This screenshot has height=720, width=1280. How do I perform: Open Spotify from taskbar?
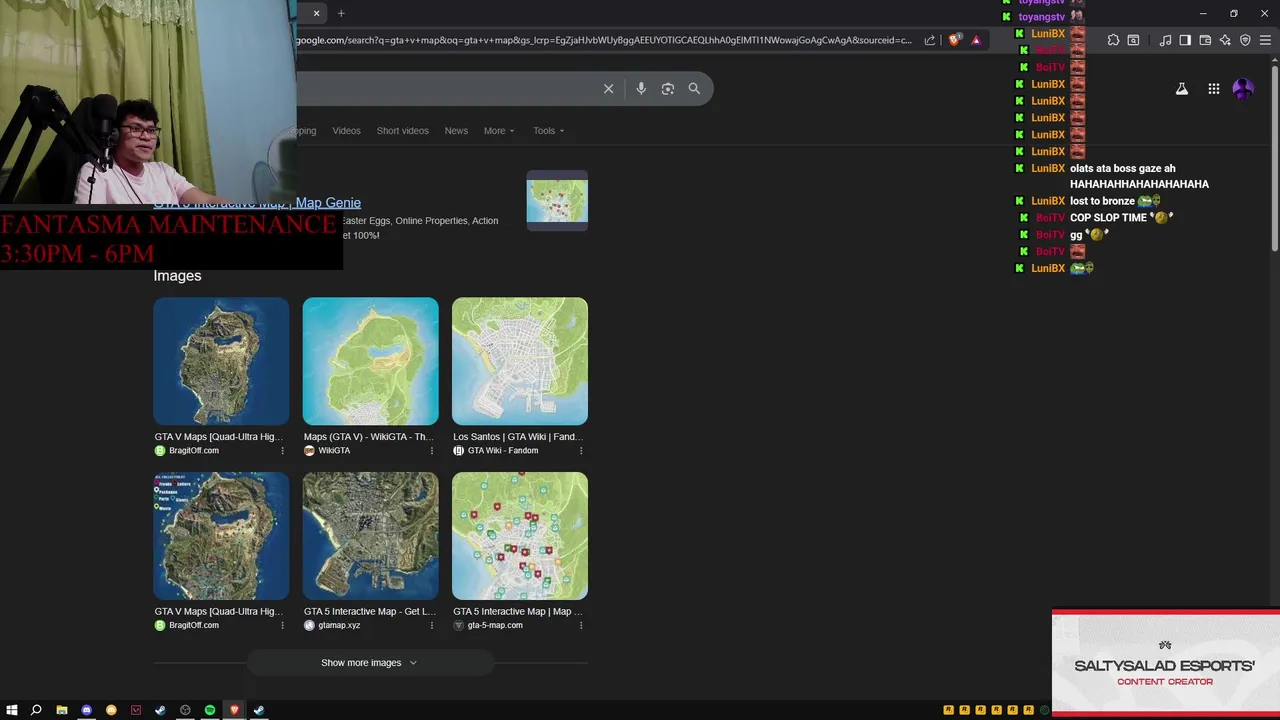[x=210, y=710]
